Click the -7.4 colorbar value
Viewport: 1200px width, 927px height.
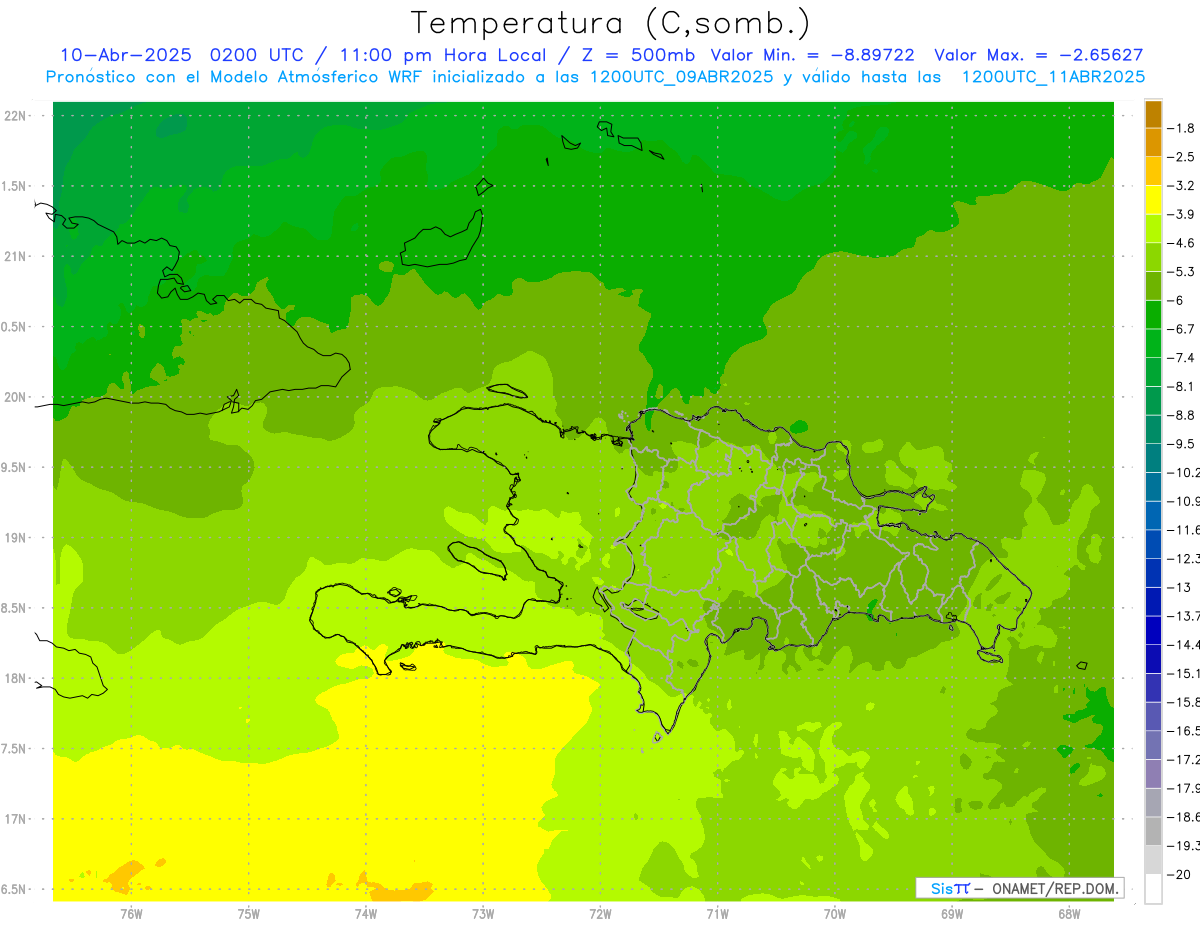1181,358
